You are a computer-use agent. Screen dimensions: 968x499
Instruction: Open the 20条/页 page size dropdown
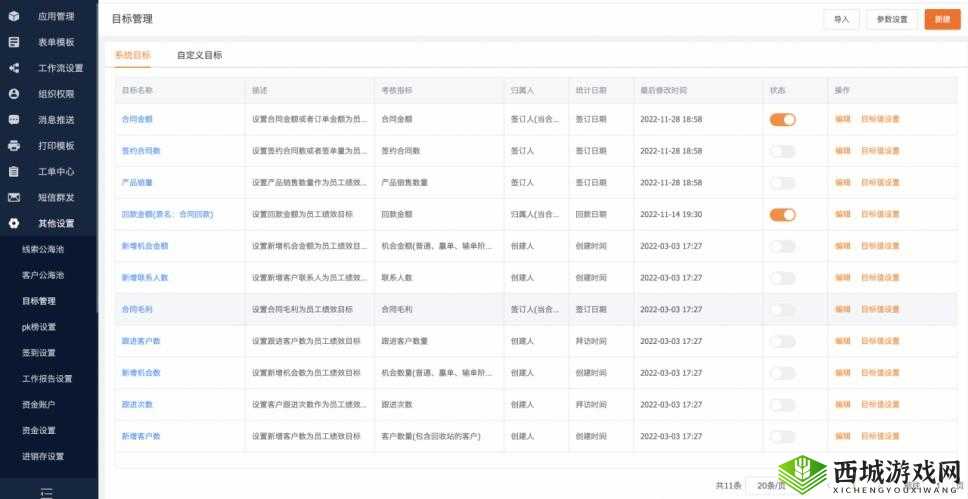tap(769, 486)
